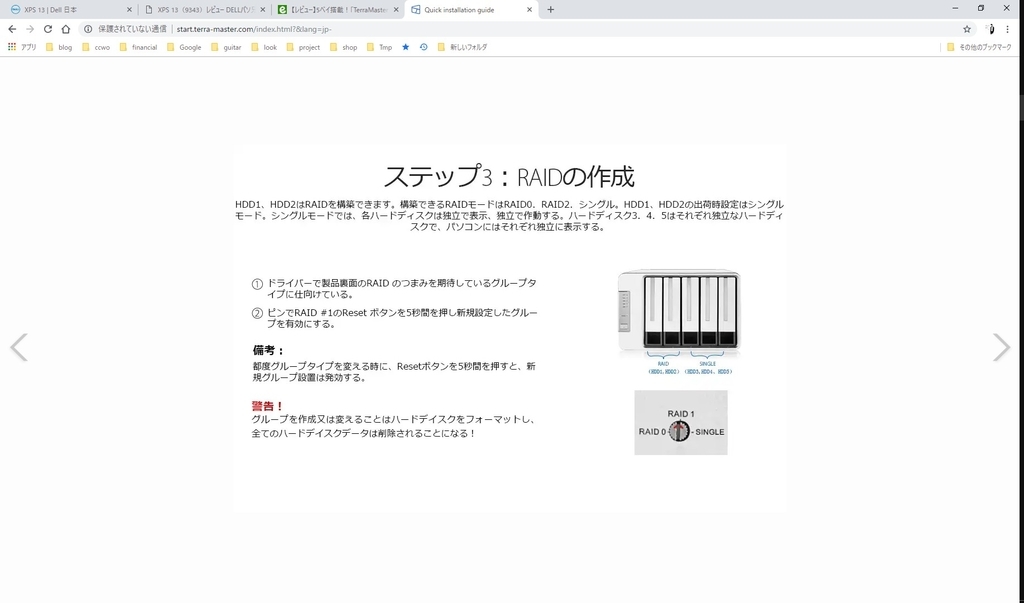Open the Google bookmarks folder
The image size is (1024, 603).
(x=184, y=47)
